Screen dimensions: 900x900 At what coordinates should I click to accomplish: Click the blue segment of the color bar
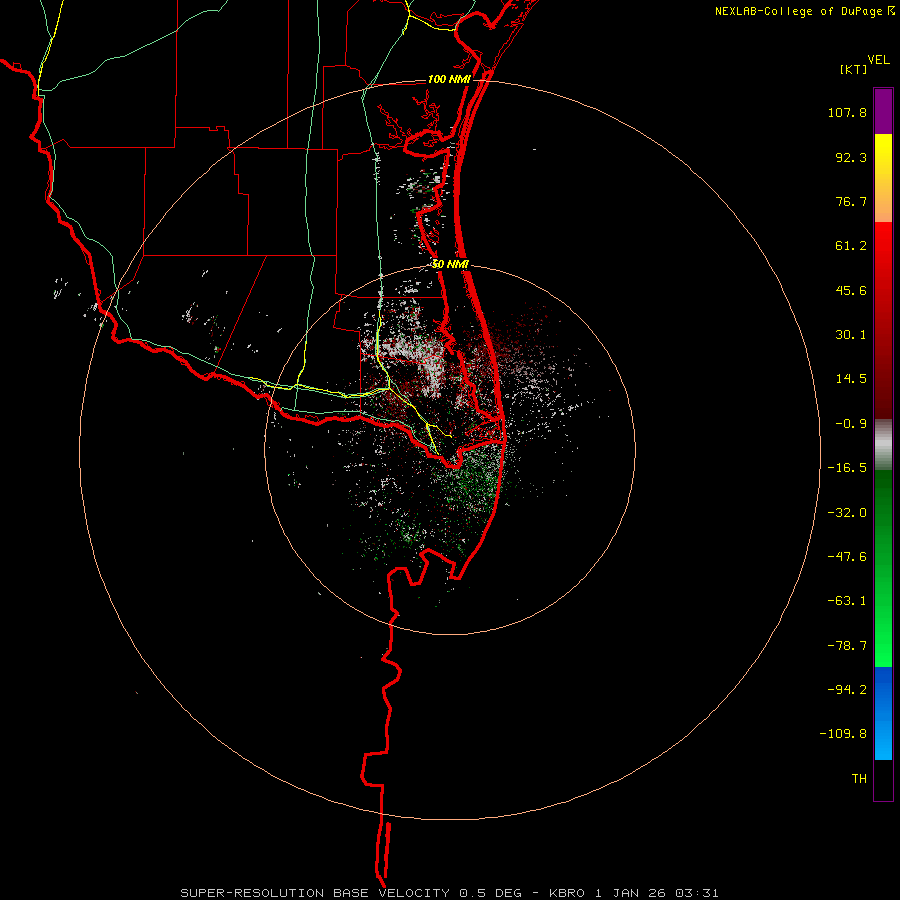point(883,713)
